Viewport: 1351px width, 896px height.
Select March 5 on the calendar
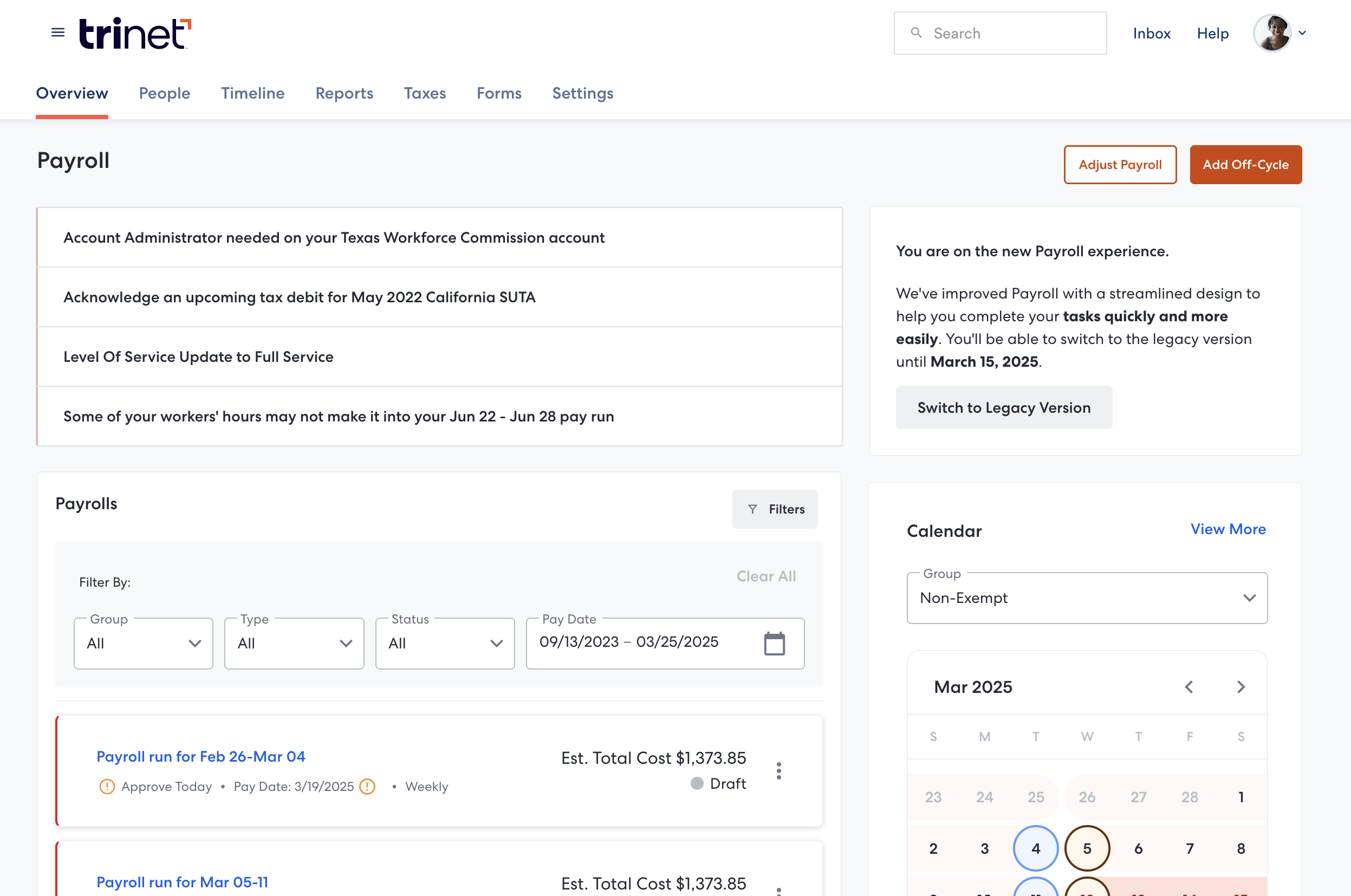click(1087, 848)
